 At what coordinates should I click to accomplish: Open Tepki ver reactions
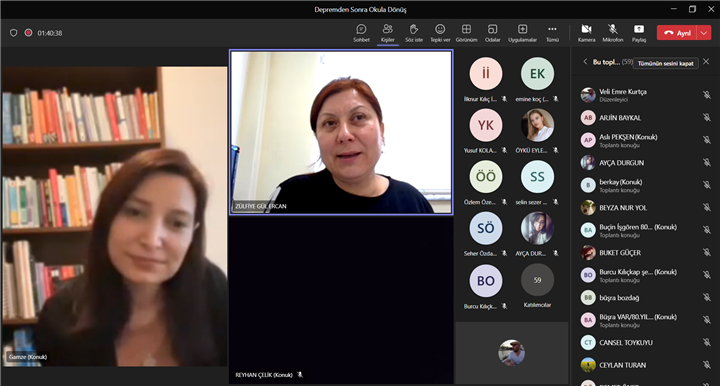click(x=440, y=33)
